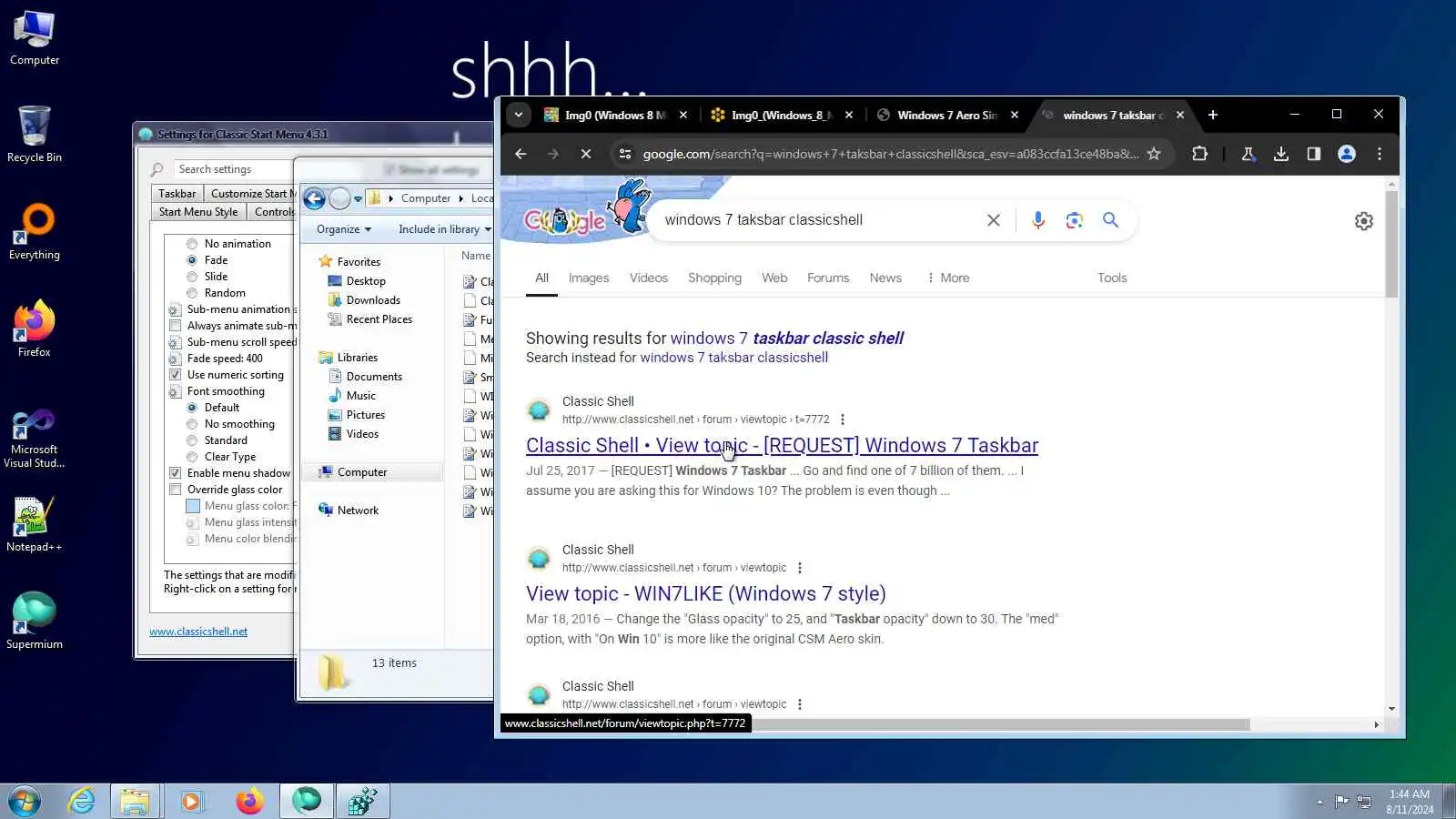The image size is (1456, 819).
Task: Open the Organize dropdown in Explorer
Action: 344,229
